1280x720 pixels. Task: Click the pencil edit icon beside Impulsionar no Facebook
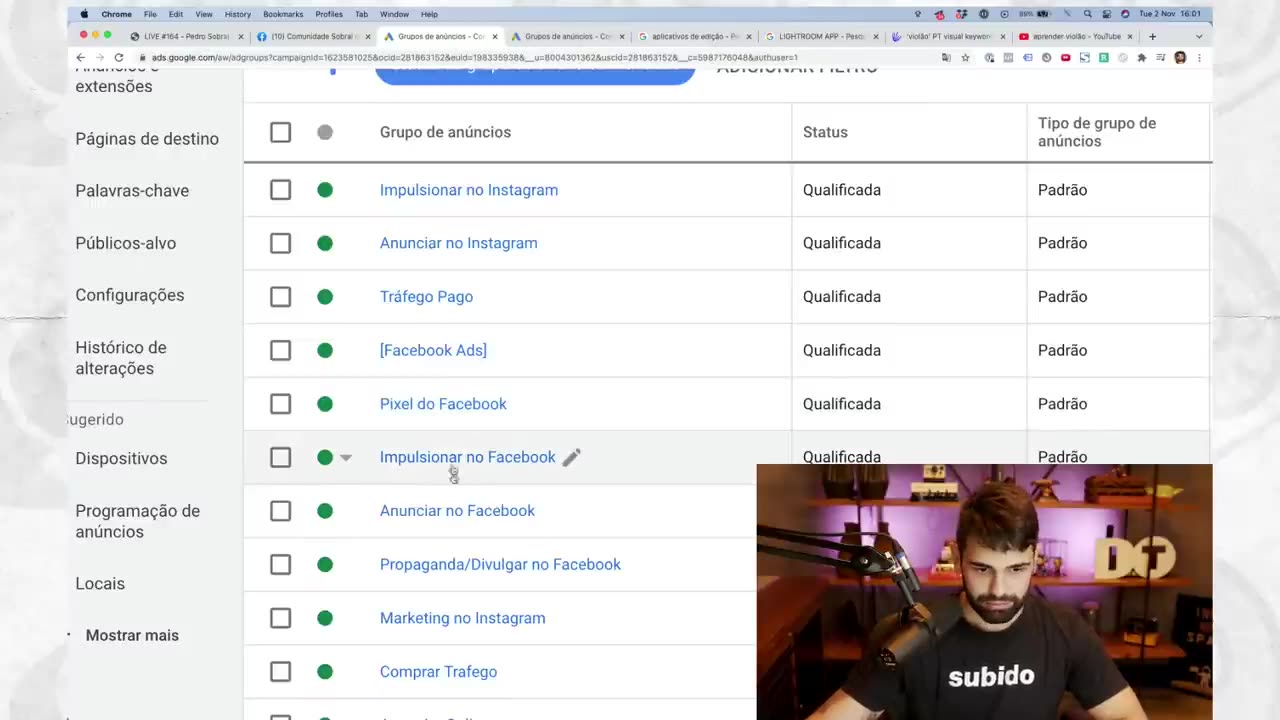[571, 457]
